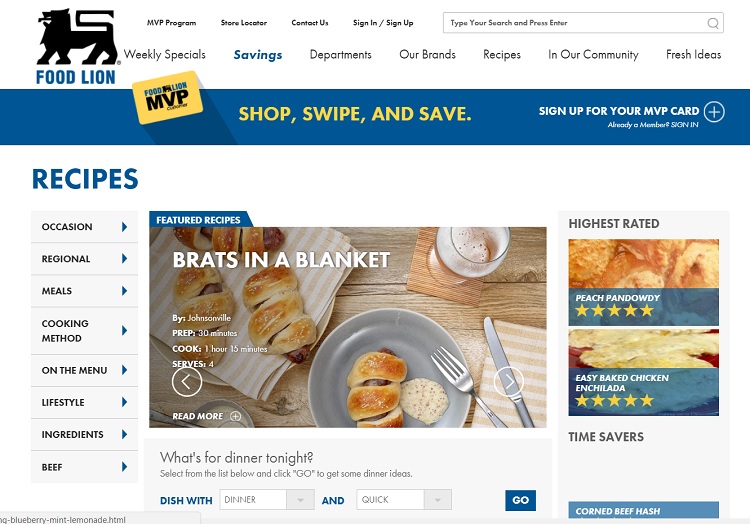Open the Dinner dish dropdown
This screenshot has height=524, width=750.
pyautogui.click(x=267, y=500)
